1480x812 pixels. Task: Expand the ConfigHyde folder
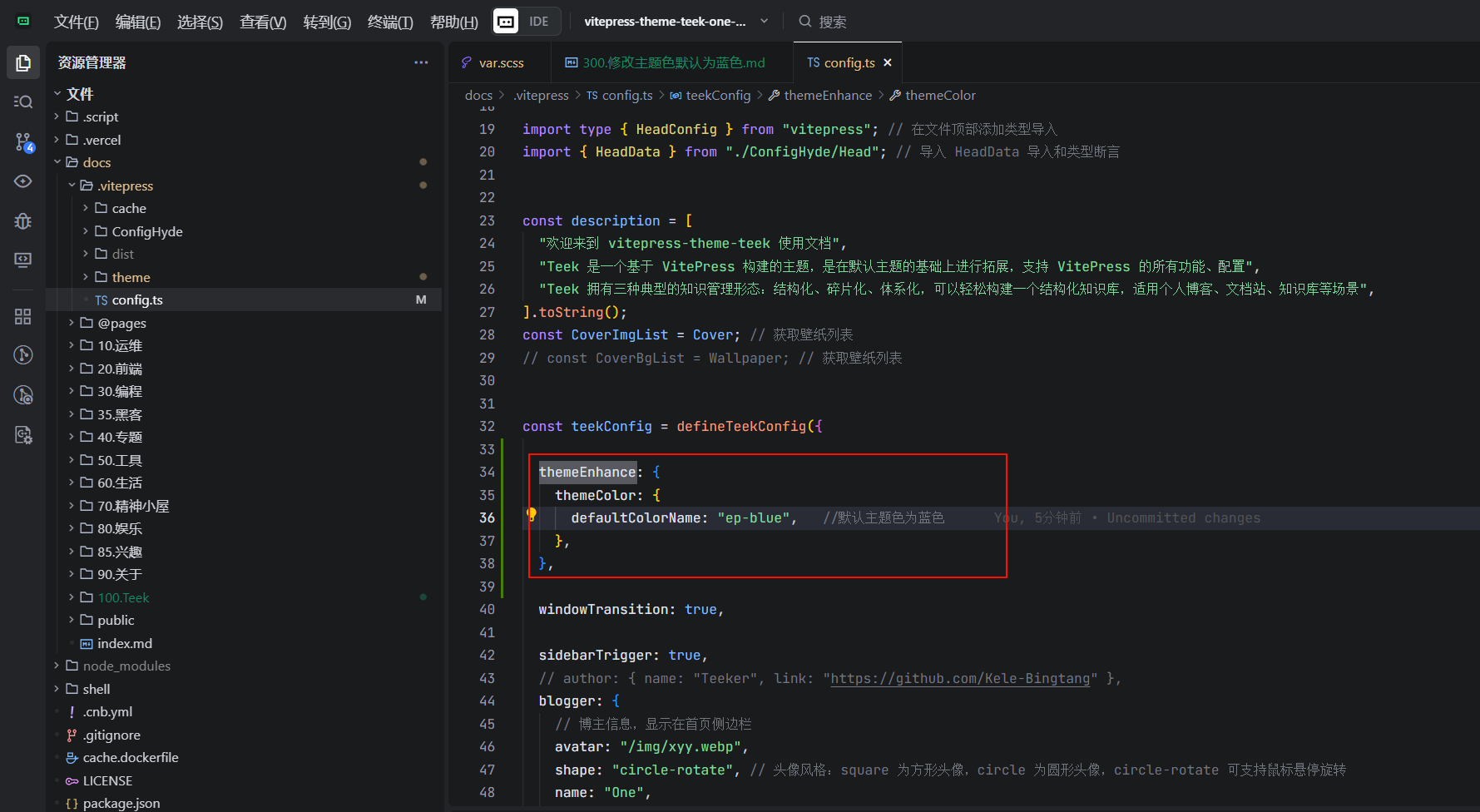tap(86, 231)
